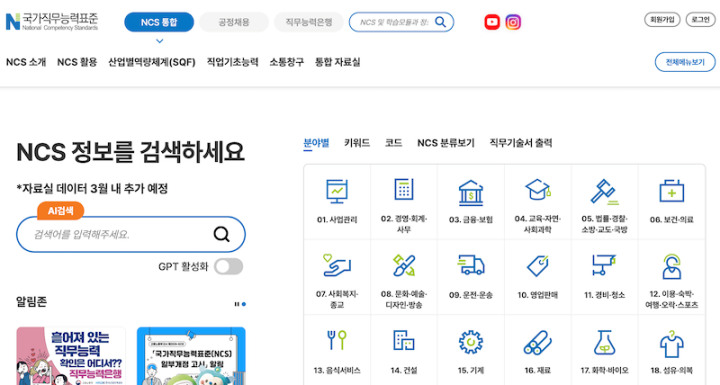Open the 직무능력은행 pink banner thumbnail

click(71, 356)
